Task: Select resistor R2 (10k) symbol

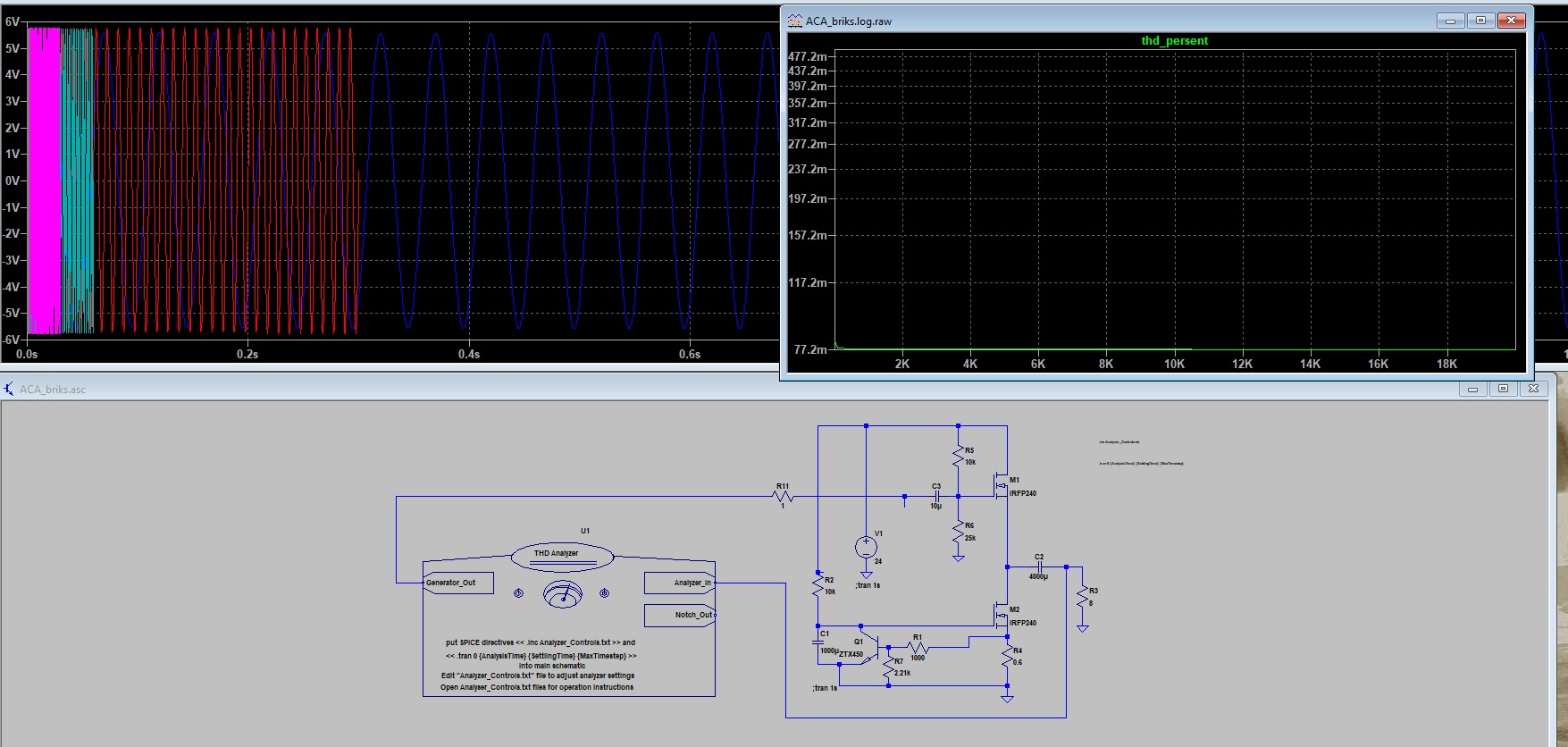Action: (x=818, y=586)
